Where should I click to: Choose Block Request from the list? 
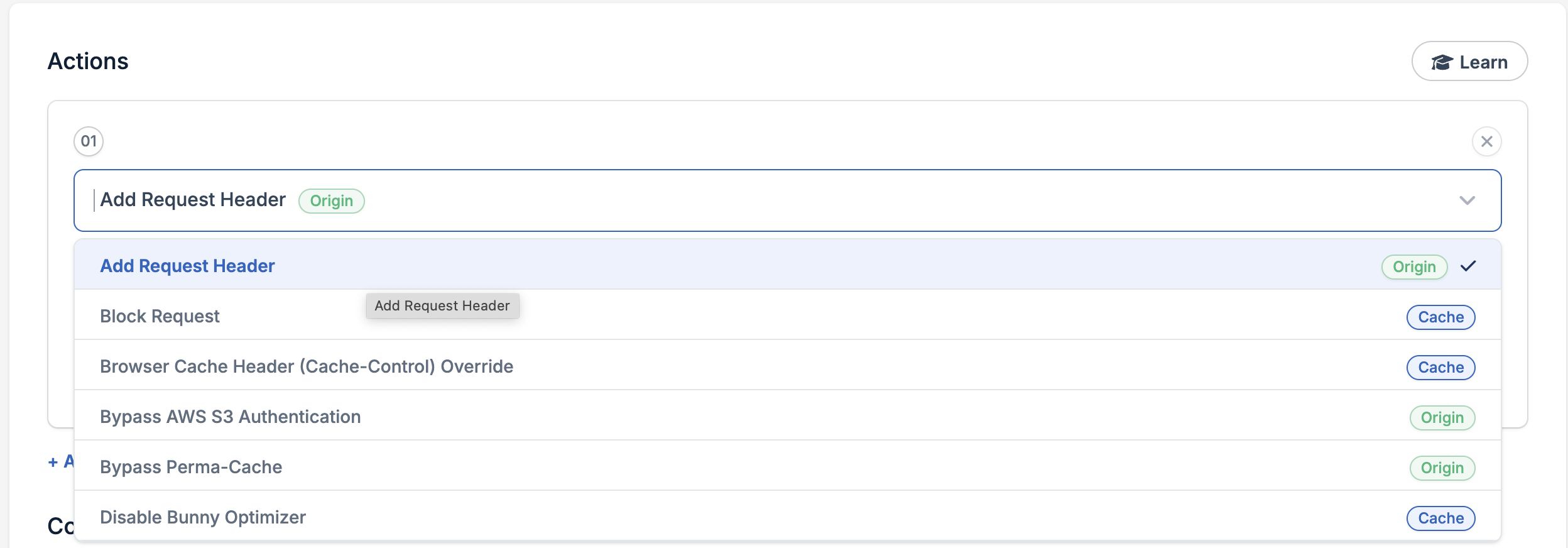(788, 315)
